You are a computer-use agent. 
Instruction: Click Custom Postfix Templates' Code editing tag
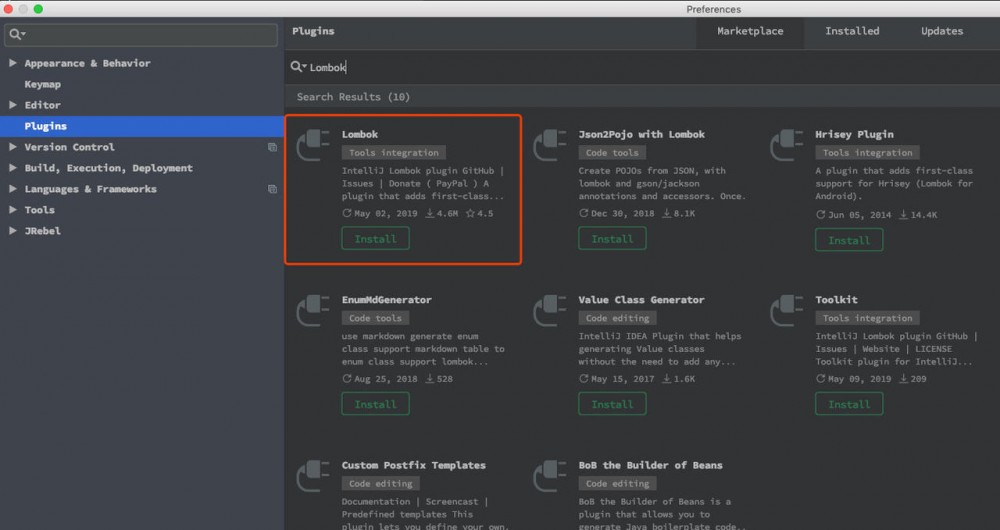tap(381, 484)
